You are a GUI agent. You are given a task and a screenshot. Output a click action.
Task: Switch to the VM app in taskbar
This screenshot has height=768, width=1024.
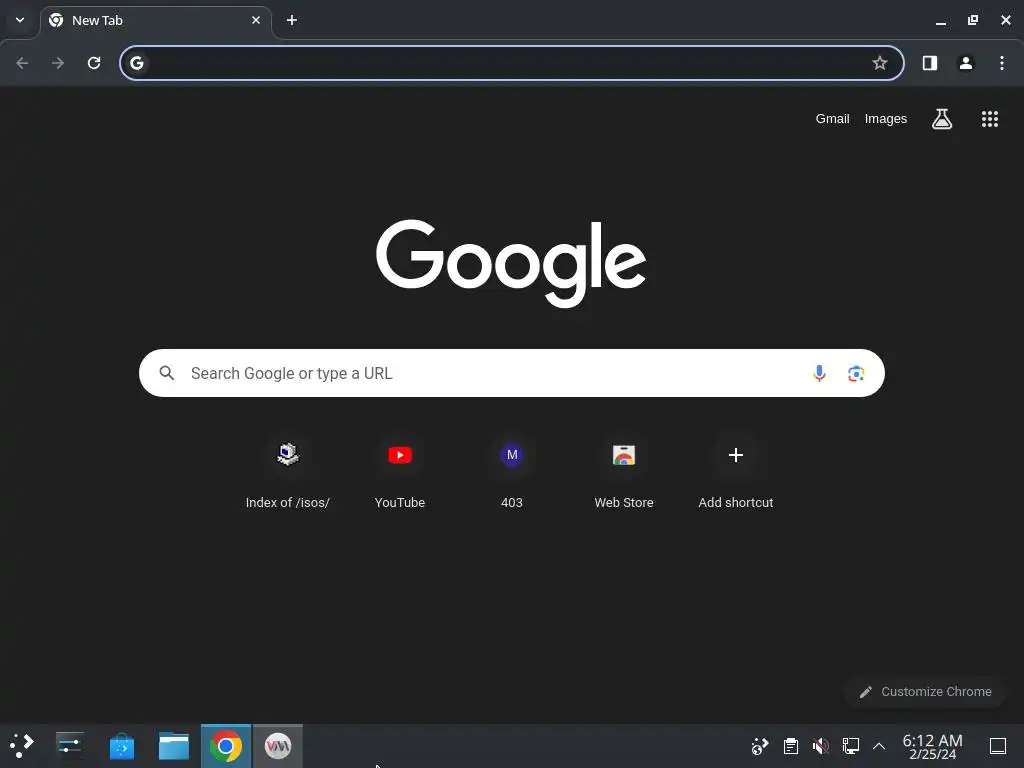tap(278, 746)
